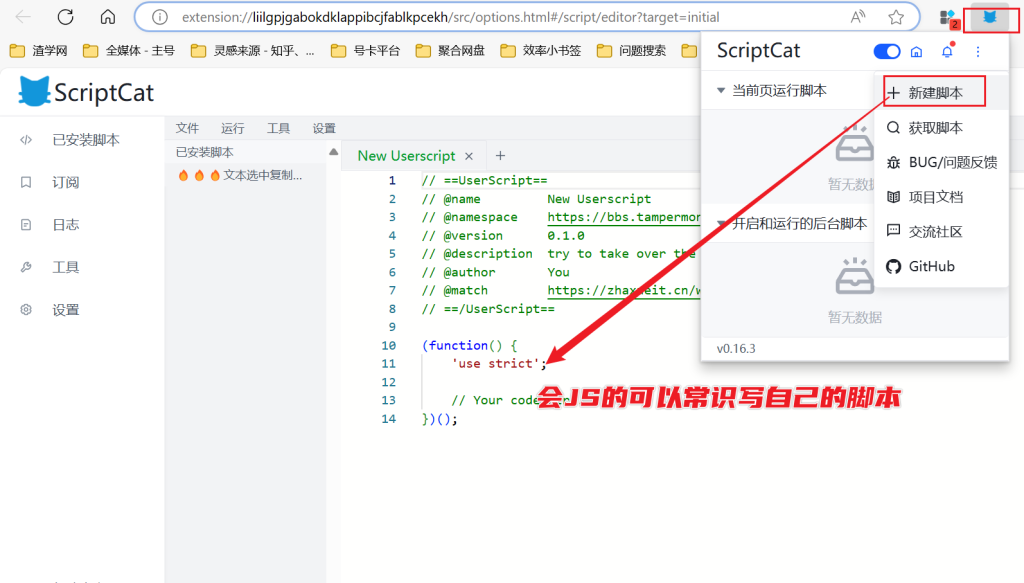Viewport: 1024px width, 583px height.
Task: Refresh the page with the reload icon
Action: point(65,17)
